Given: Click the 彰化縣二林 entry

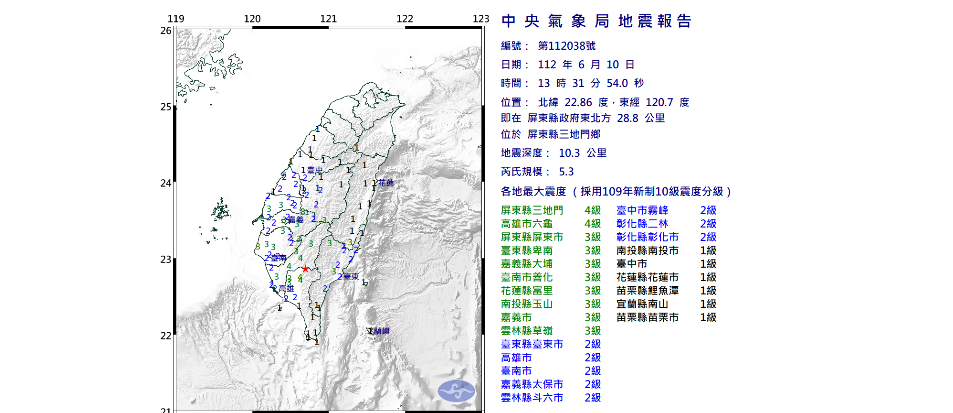Looking at the screenshot, I should click(667, 224).
